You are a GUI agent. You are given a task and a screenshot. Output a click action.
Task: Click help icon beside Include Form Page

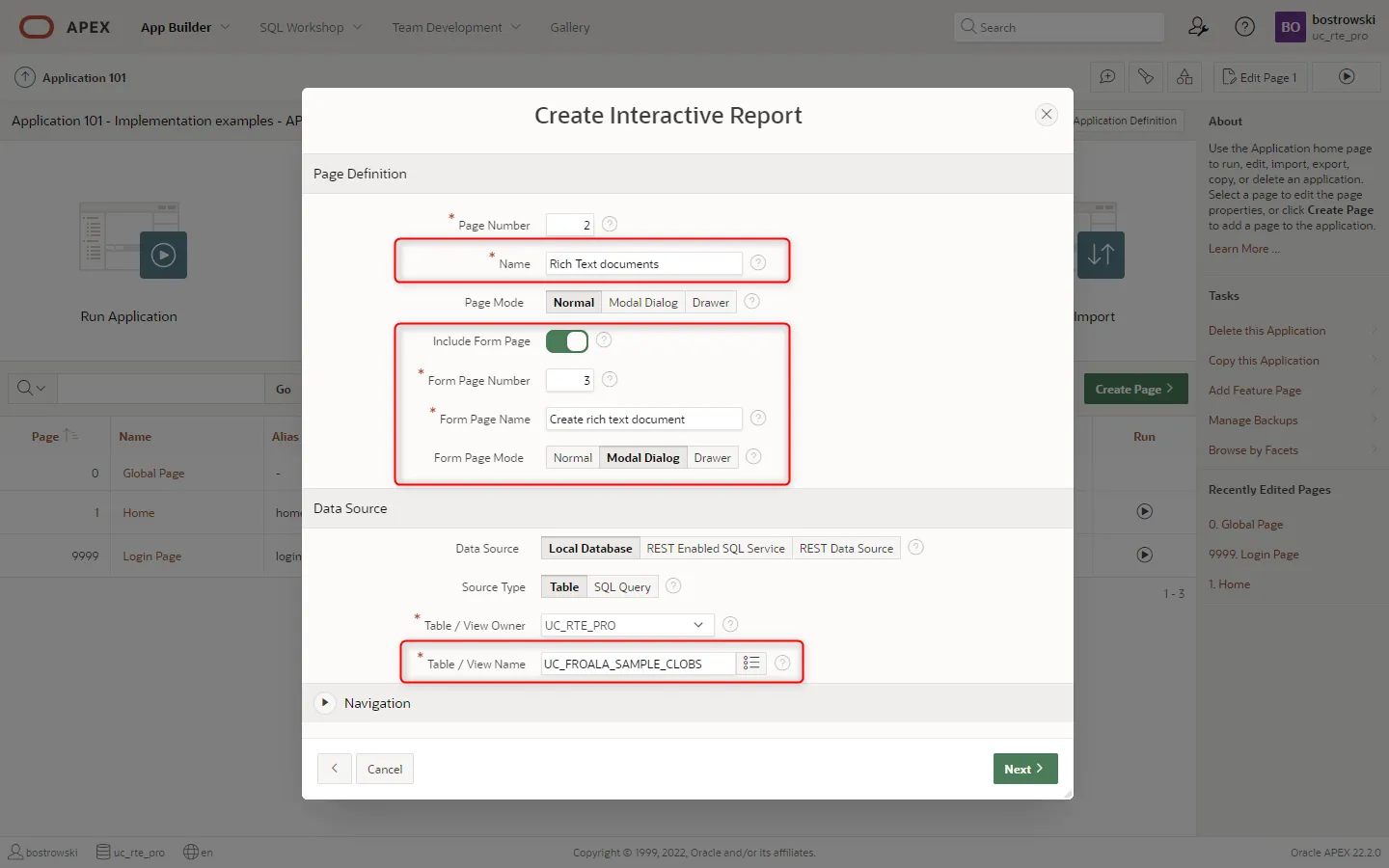tap(604, 340)
